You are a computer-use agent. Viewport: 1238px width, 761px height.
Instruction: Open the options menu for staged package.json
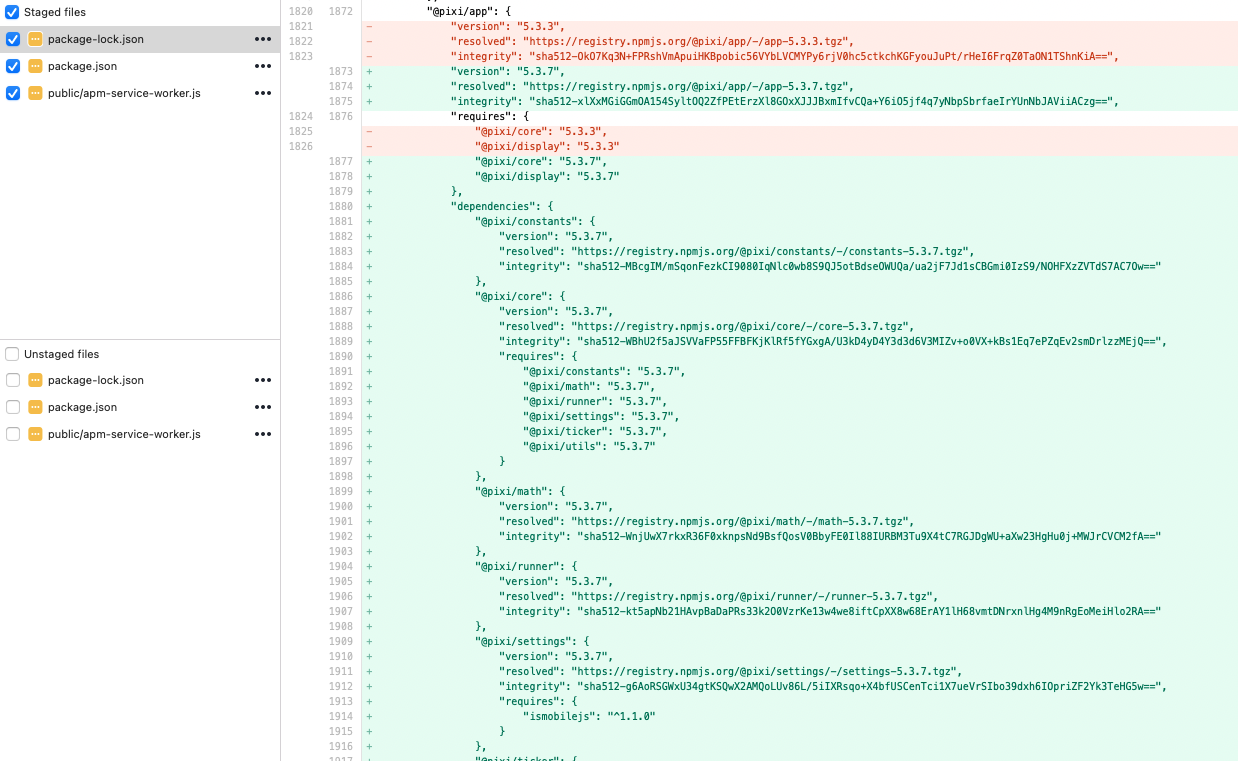262,67
